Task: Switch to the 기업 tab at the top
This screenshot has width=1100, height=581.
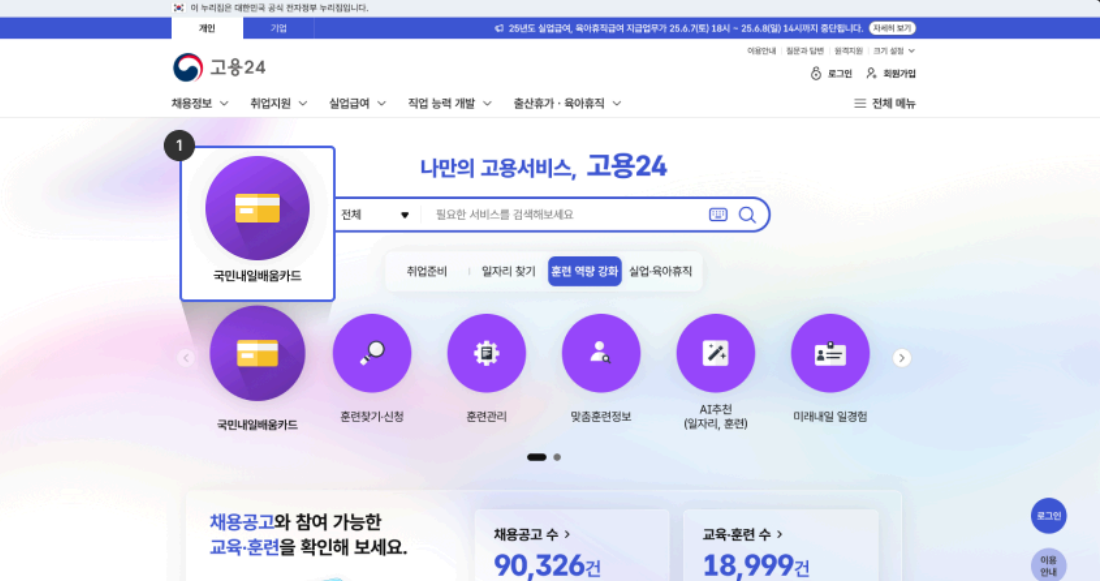Action: pos(278,28)
